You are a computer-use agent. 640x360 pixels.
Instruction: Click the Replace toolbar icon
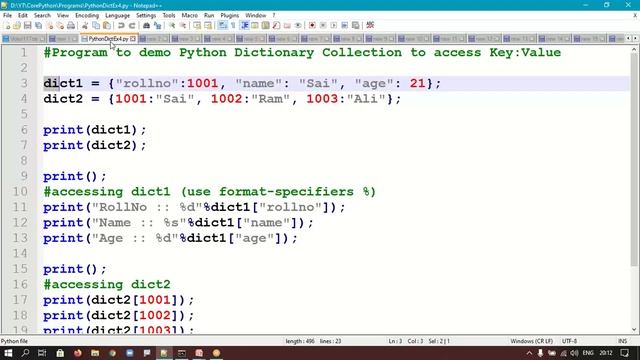pyautogui.click(x=157, y=25)
